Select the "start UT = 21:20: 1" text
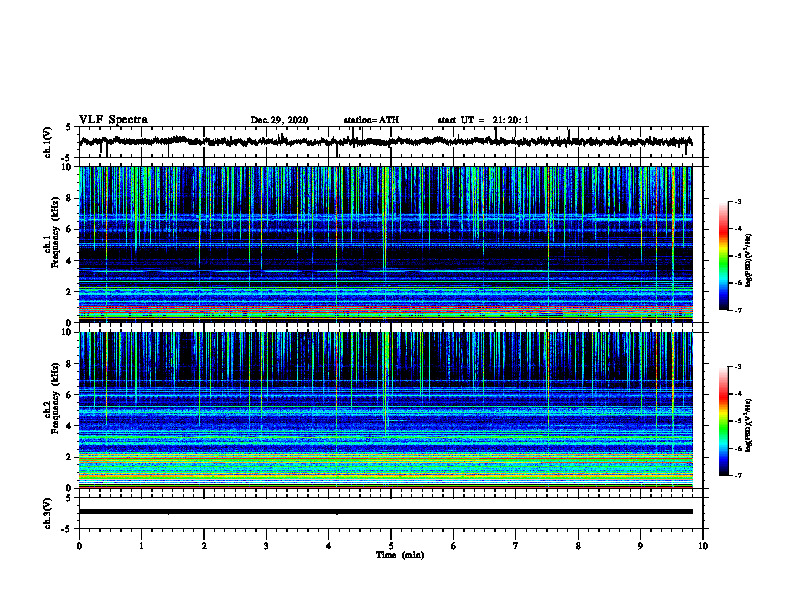 483,120
